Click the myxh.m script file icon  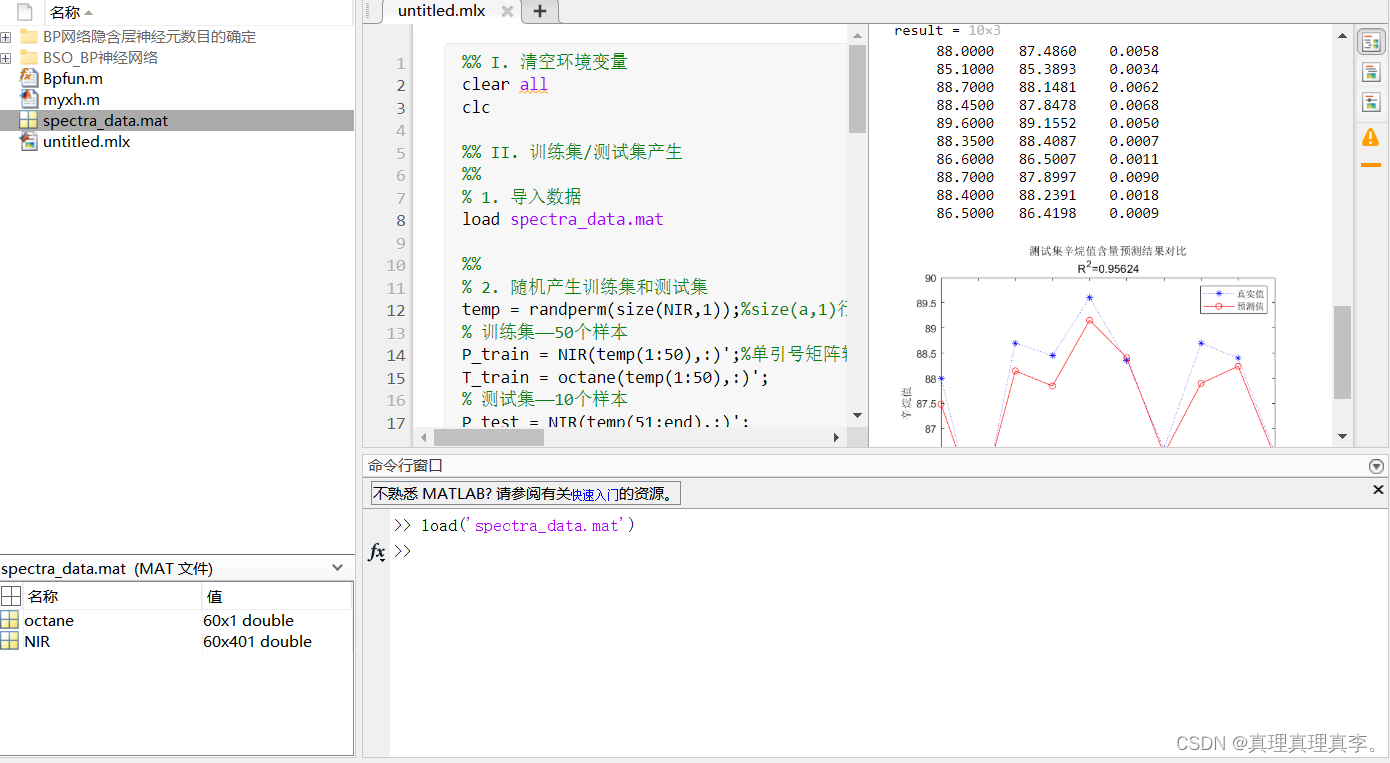click(28, 99)
